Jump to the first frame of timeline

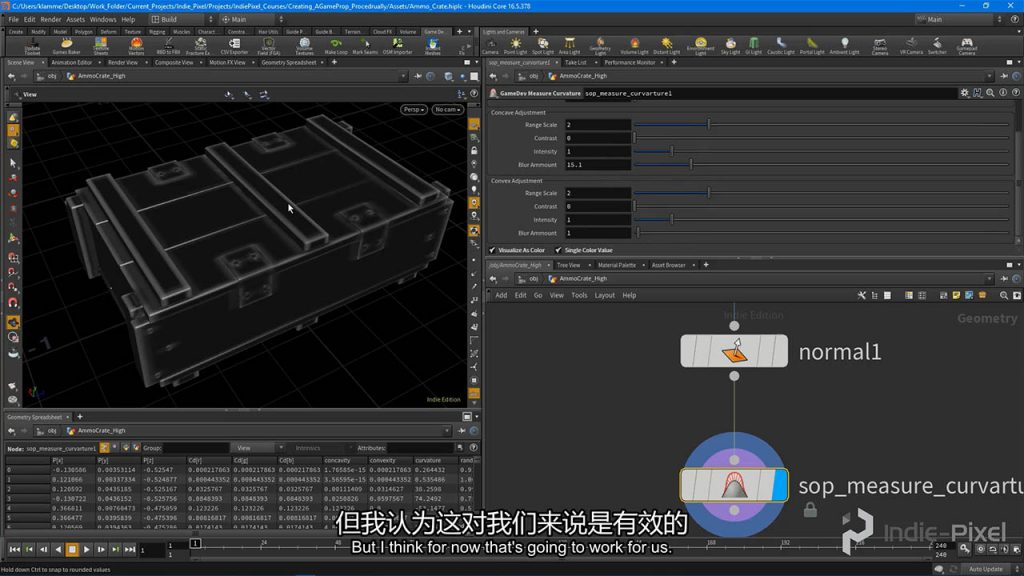14,549
